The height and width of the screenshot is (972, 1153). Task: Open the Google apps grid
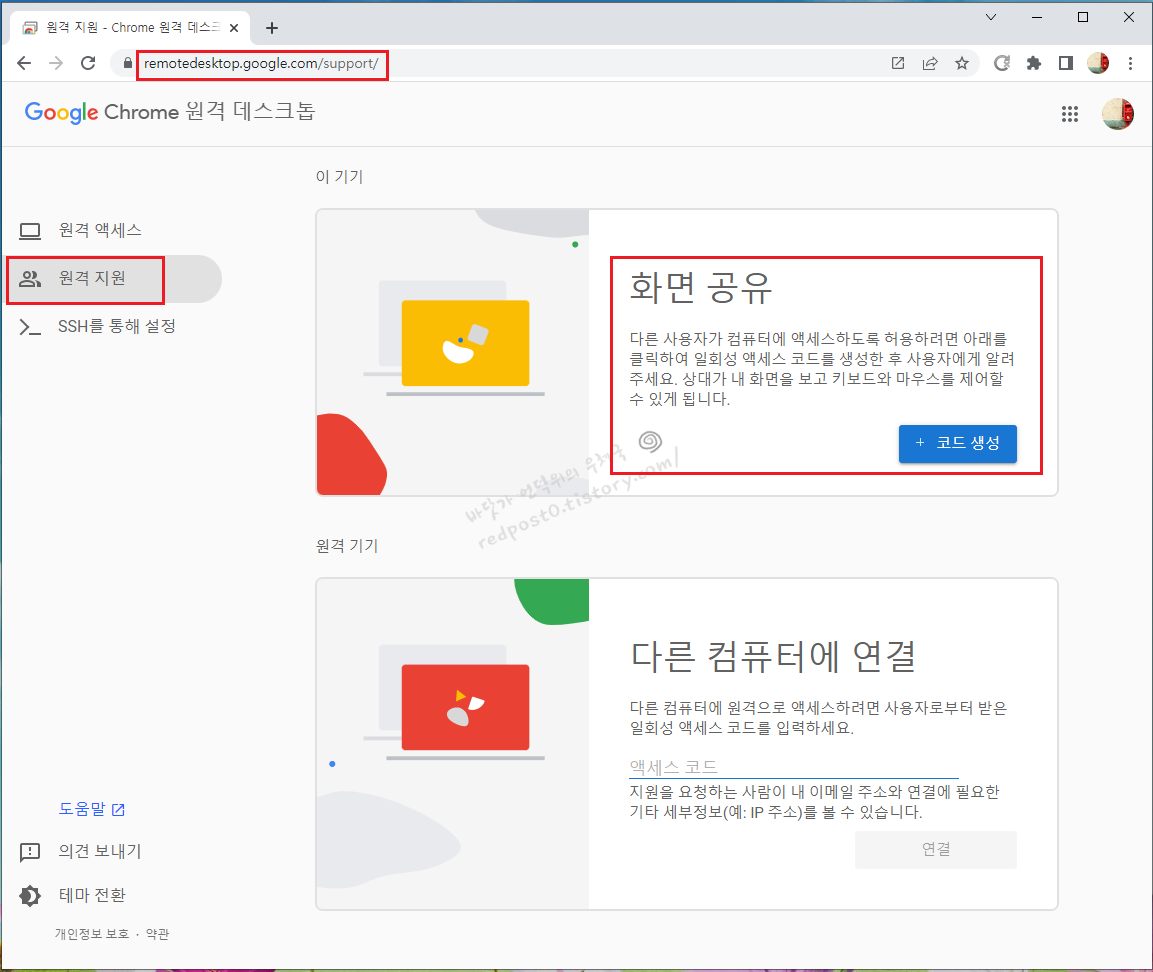(1070, 114)
